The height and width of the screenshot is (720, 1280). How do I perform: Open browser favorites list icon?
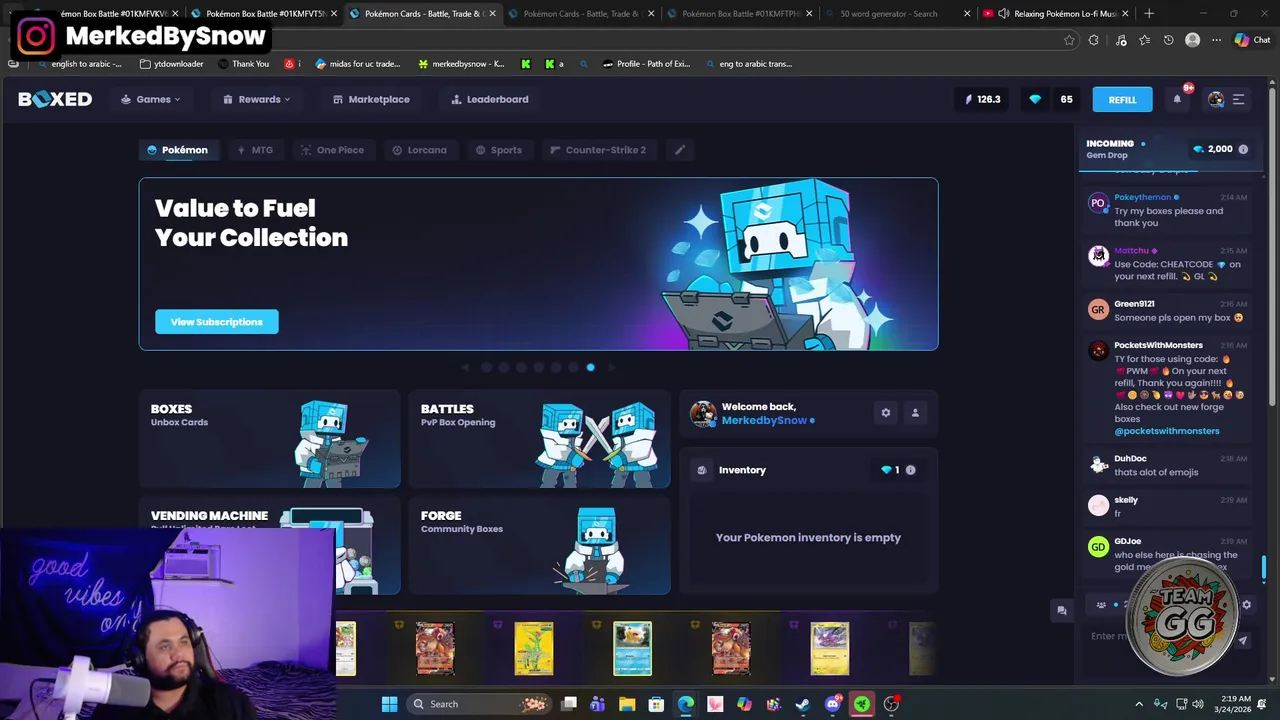pyautogui.click(x=1144, y=40)
